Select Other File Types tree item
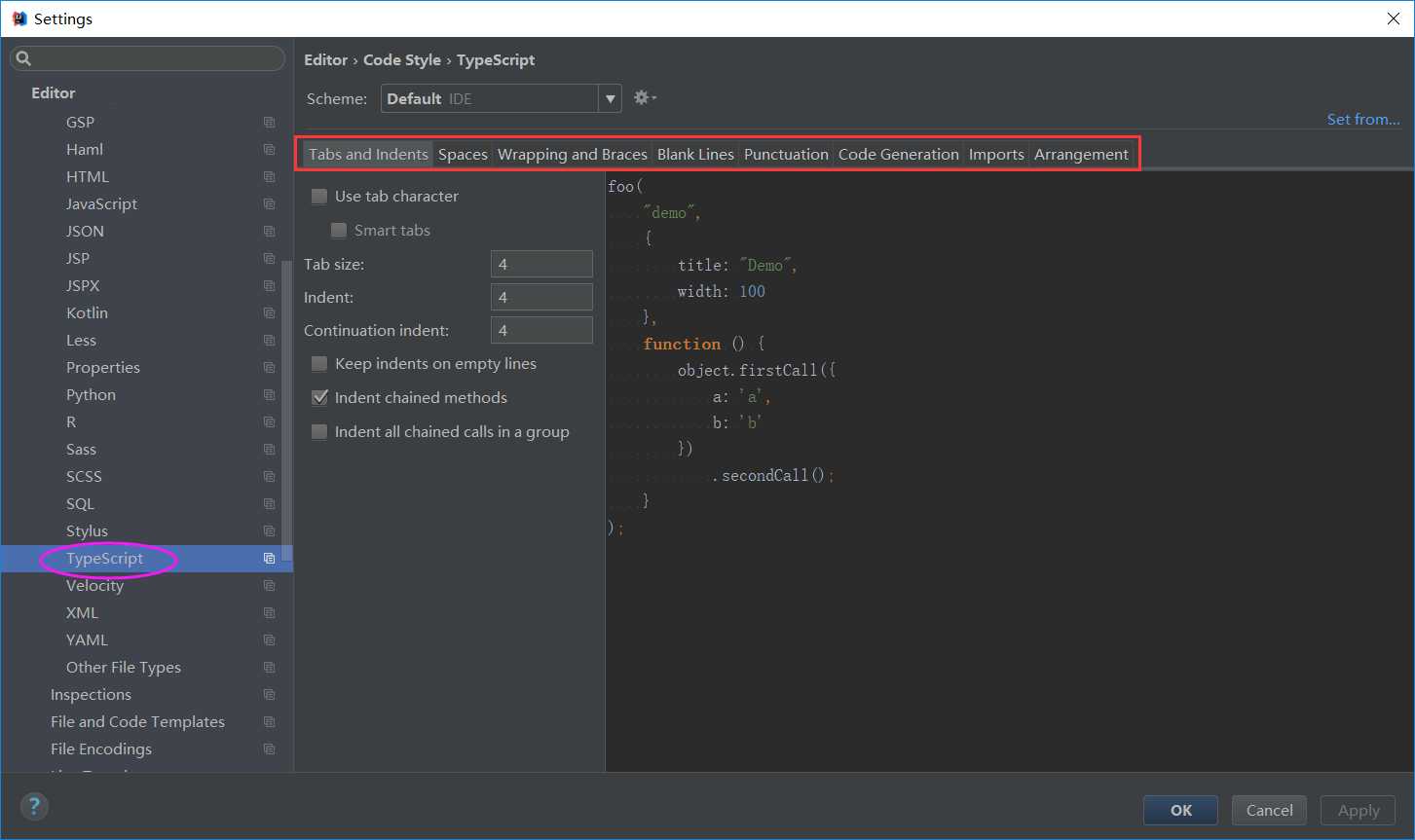 click(124, 668)
